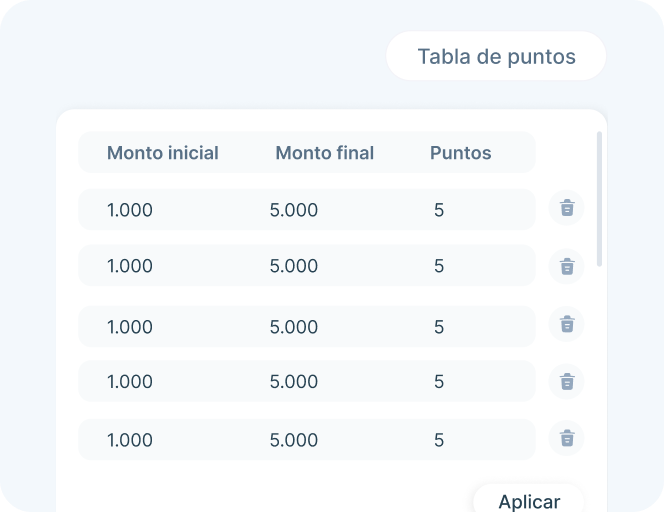Click the Monto final column header
This screenshot has height=512, width=664.
[324, 153]
